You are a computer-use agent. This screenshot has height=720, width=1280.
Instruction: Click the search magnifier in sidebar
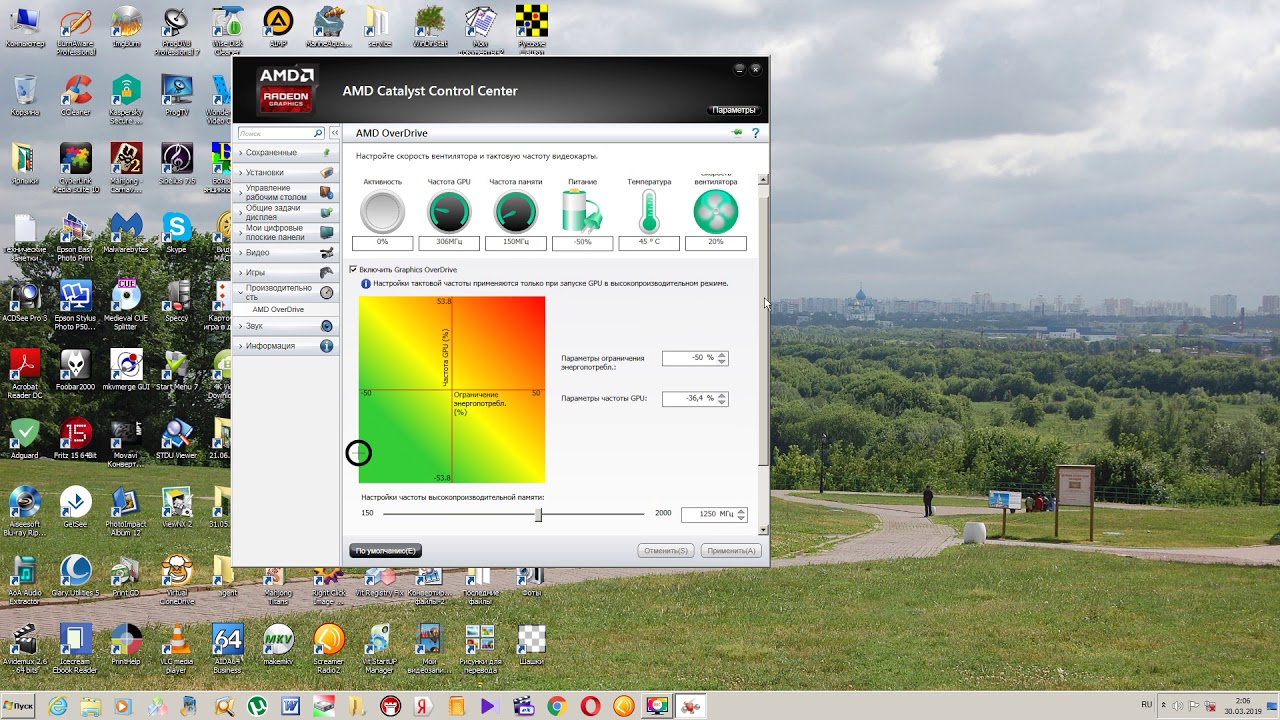point(319,133)
